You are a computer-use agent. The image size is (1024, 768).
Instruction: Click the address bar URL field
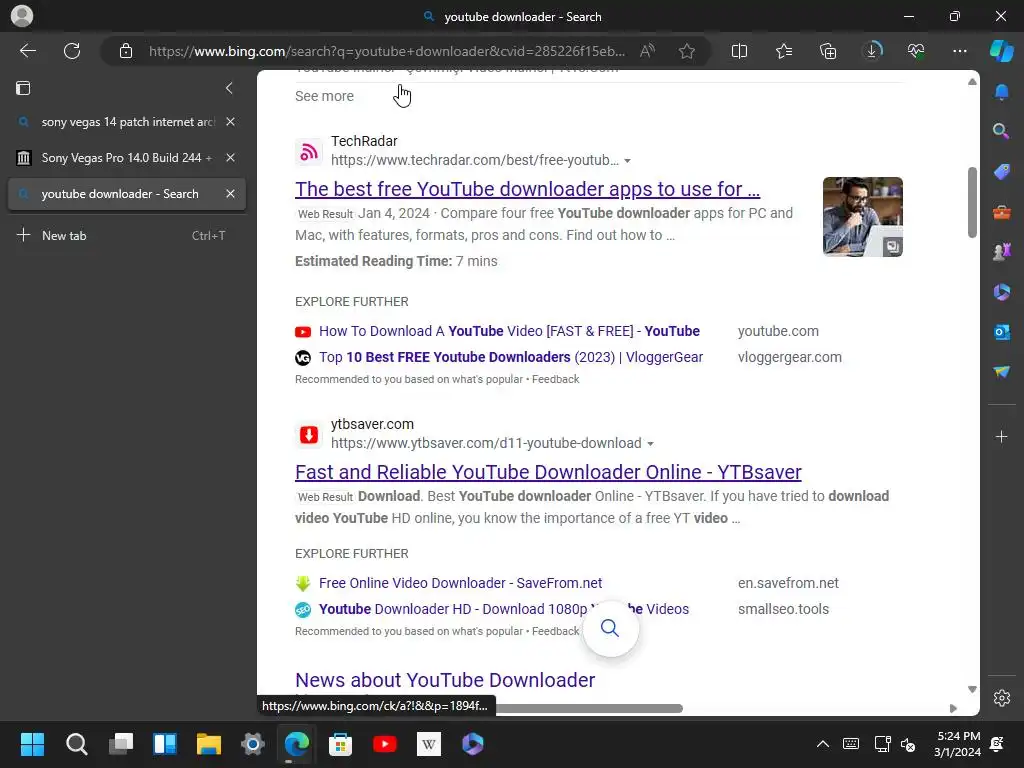coord(387,51)
